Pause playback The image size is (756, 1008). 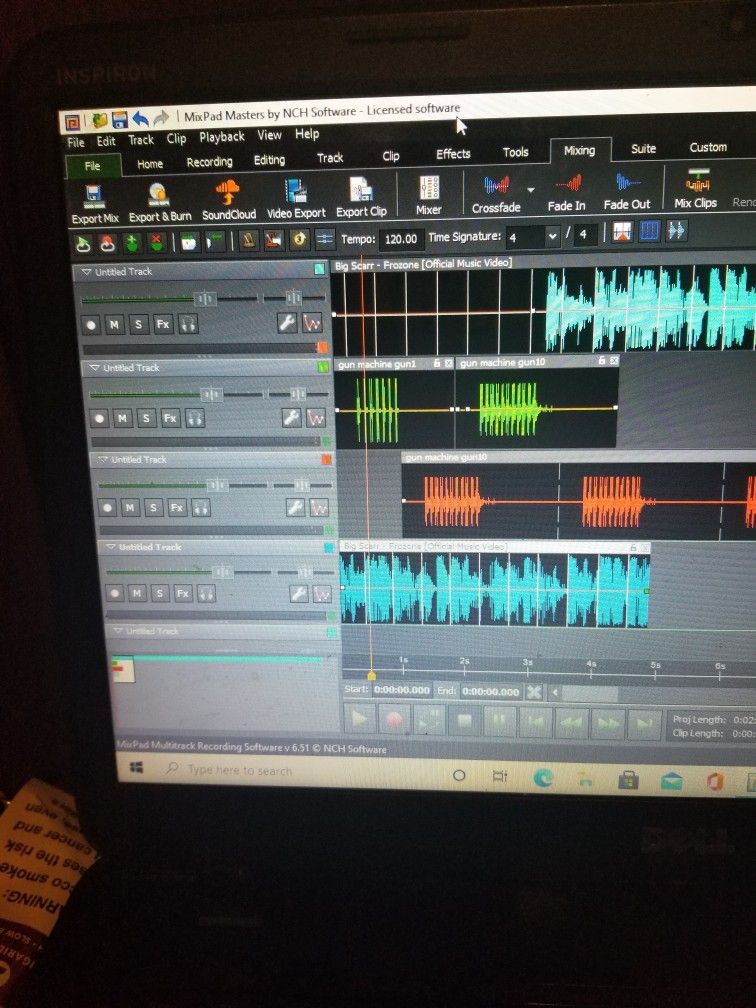pyautogui.click(x=500, y=721)
